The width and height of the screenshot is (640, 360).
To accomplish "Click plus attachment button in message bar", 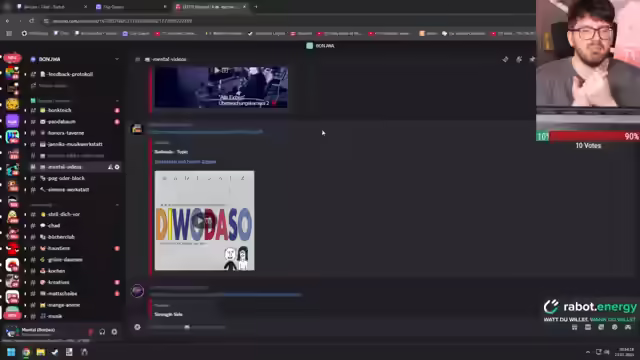I will tap(137, 327).
